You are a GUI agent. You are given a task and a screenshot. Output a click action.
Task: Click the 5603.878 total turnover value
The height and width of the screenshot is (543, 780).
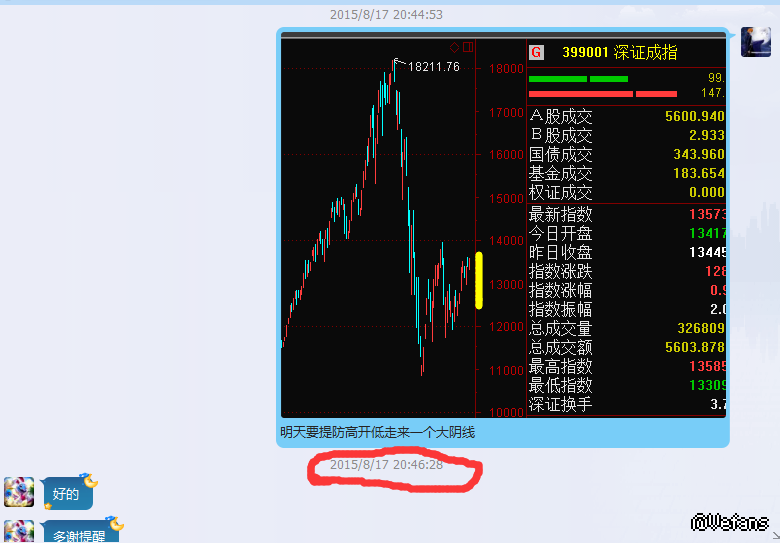[695, 347]
